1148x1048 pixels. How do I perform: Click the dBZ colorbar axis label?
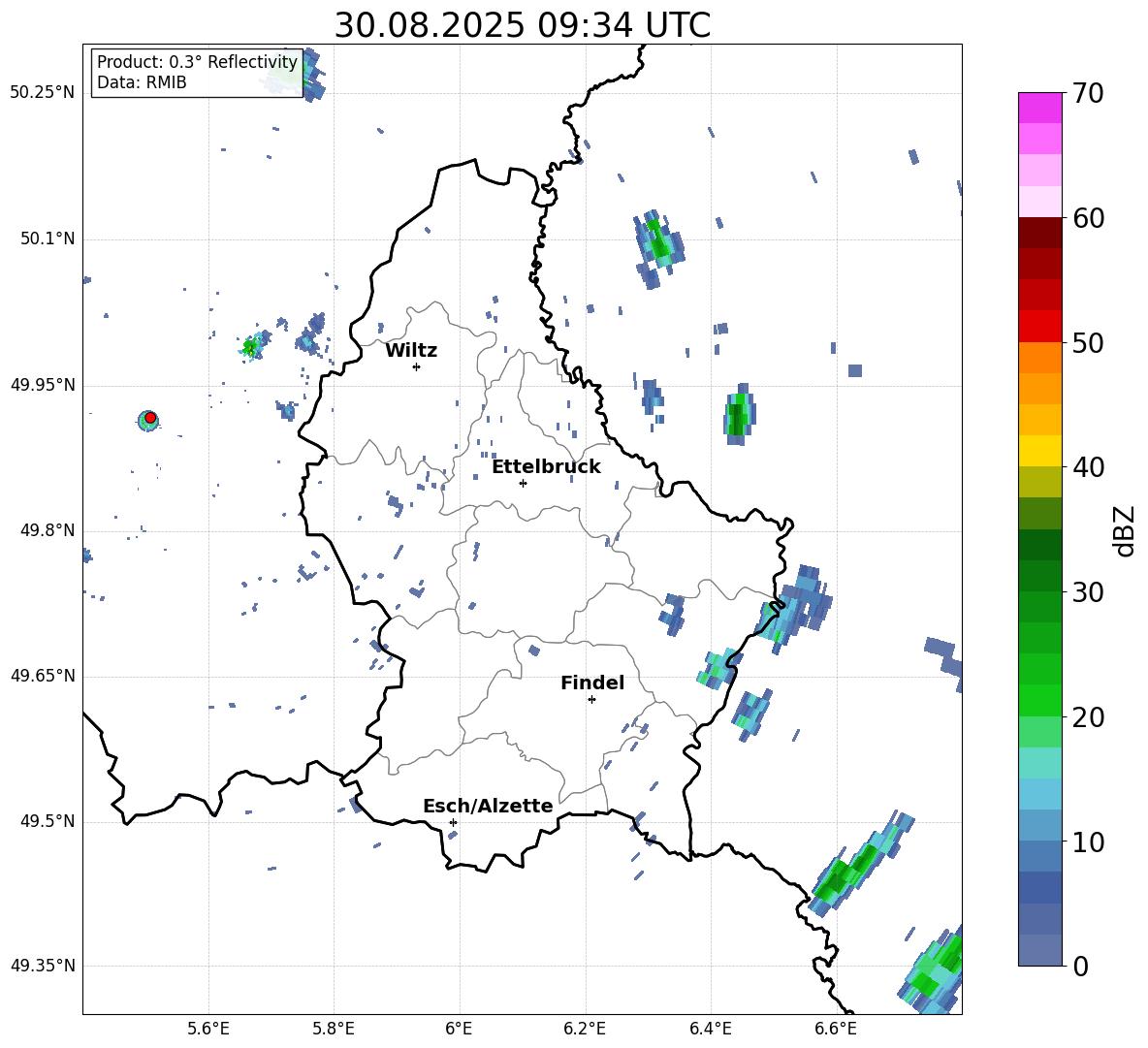click(1126, 530)
